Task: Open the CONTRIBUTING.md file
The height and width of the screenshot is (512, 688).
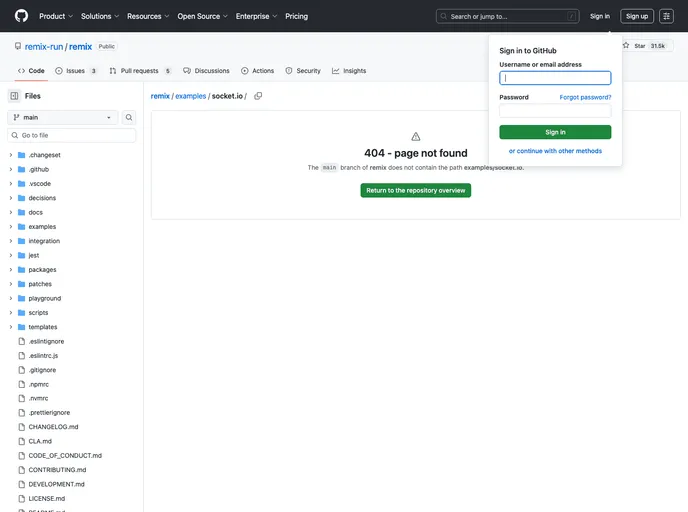Action: click(x=57, y=470)
